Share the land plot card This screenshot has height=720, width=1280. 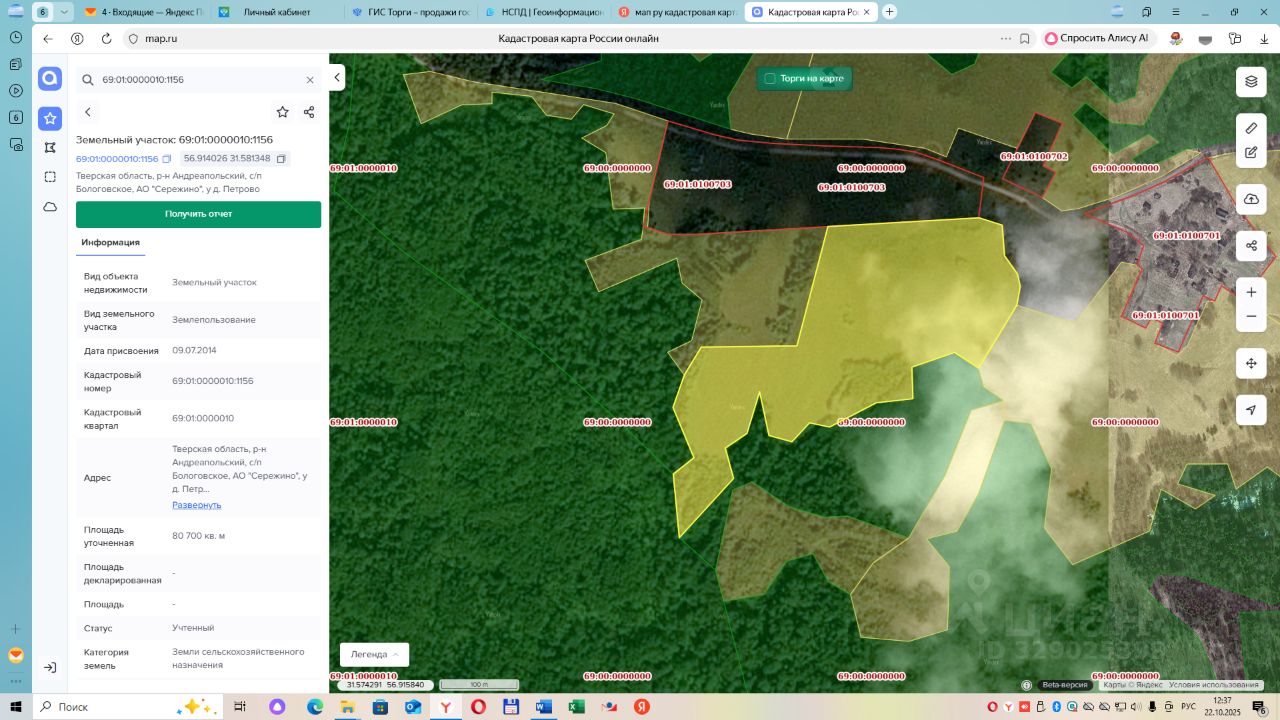click(x=309, y=112)
